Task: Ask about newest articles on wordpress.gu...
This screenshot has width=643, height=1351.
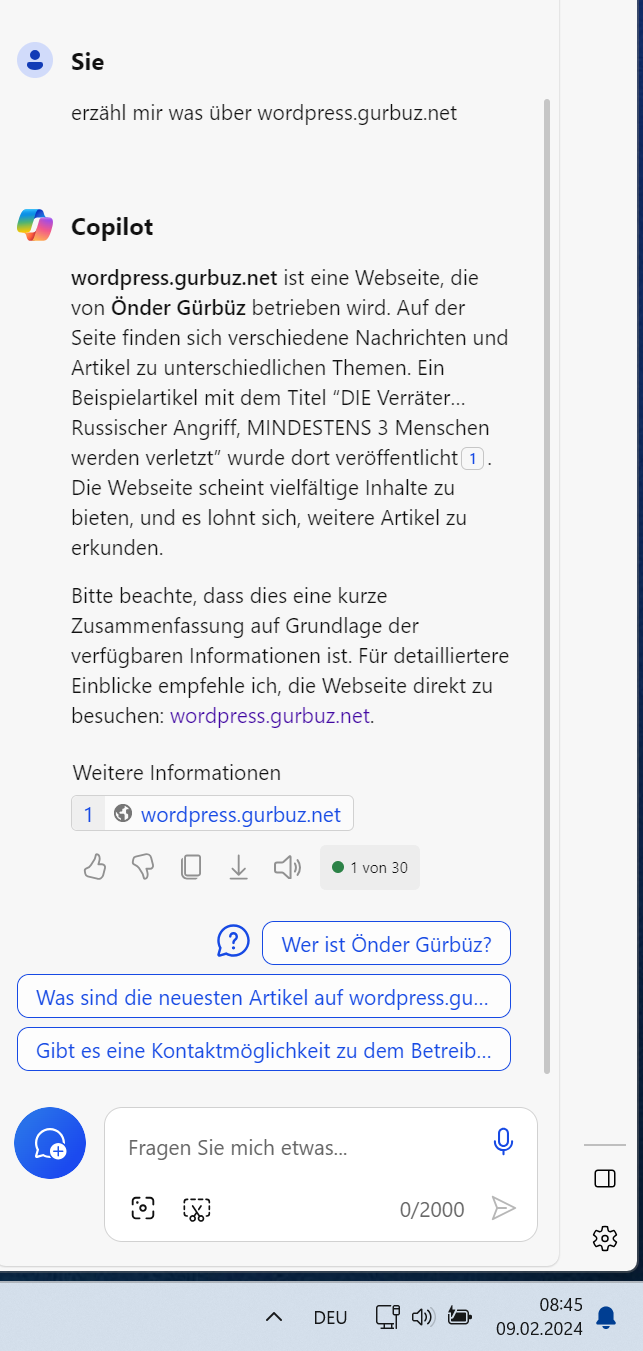Action: (264, 996)
